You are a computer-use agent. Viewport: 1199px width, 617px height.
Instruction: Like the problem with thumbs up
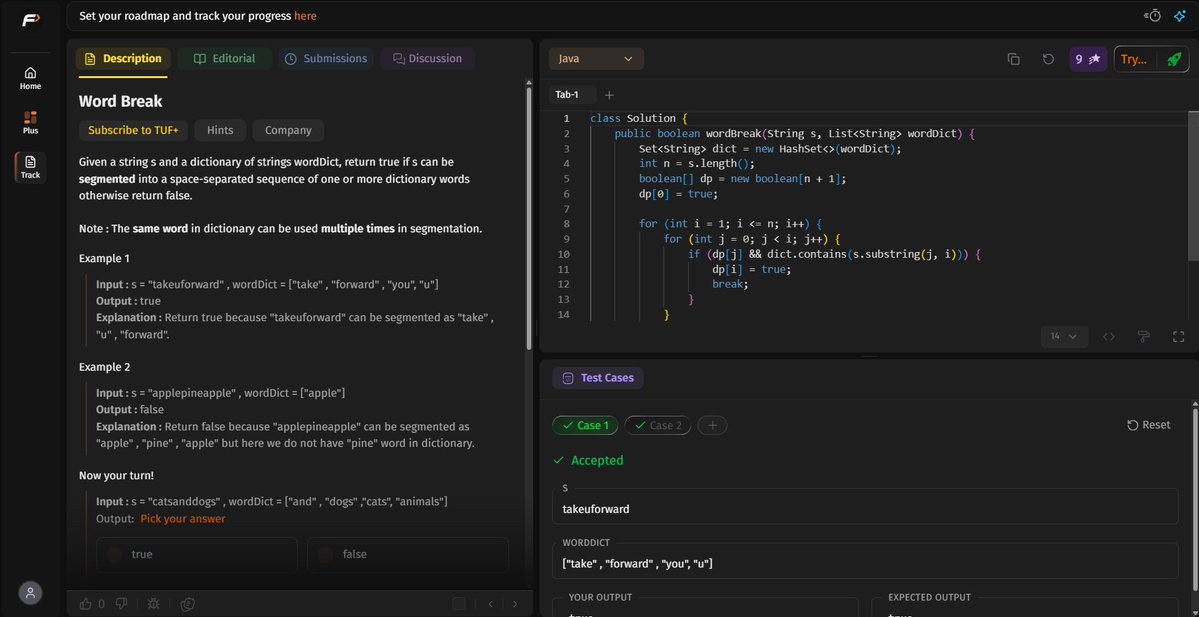86,604
